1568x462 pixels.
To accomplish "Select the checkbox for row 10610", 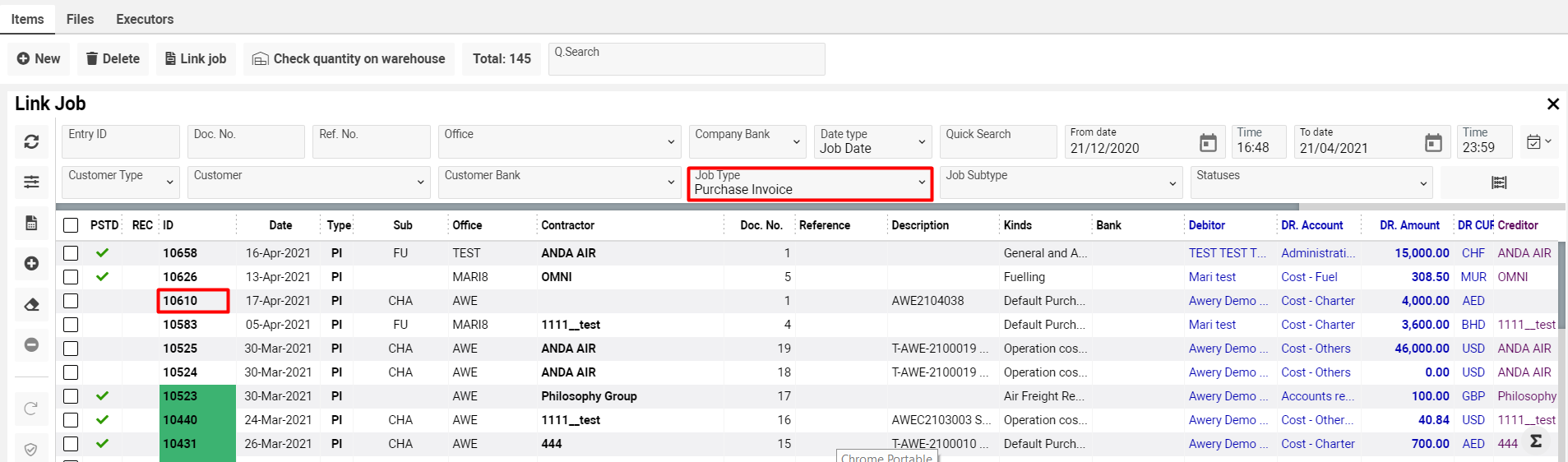I will tap(71, 301).
